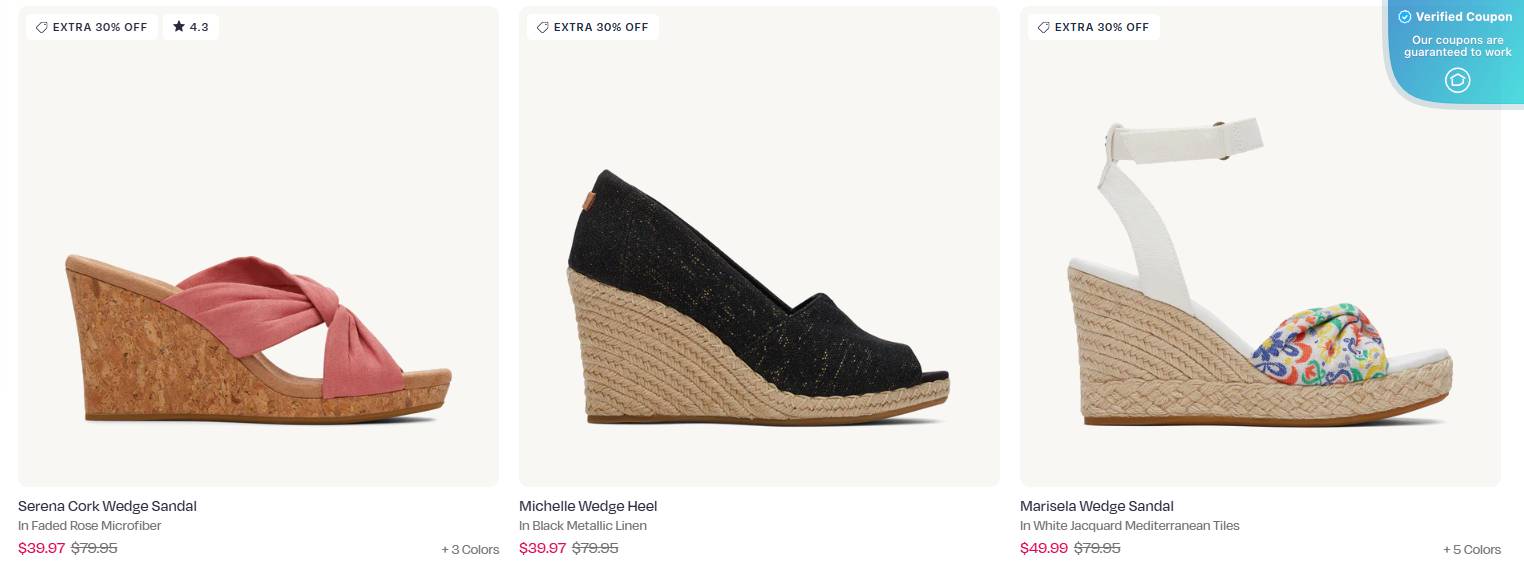1524x585 pixels.
Task: Click the tag icon on Serena's discount badge
Action: point(42,27)
